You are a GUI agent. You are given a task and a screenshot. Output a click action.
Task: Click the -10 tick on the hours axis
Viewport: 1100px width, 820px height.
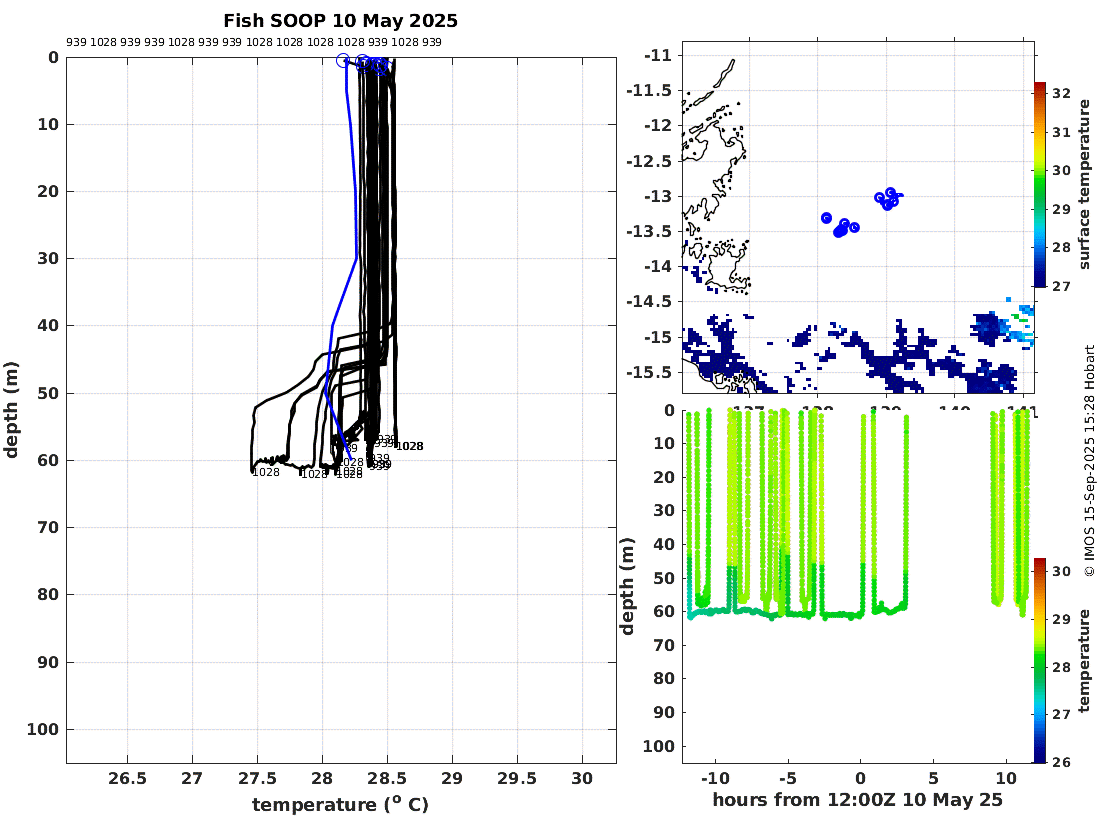coord(715,778)
